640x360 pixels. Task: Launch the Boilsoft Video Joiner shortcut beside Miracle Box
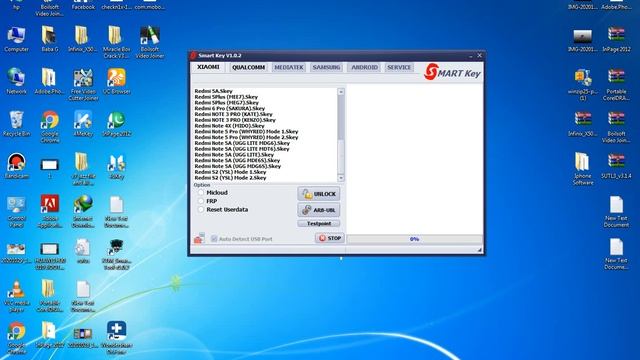click(x=149, y=36)
